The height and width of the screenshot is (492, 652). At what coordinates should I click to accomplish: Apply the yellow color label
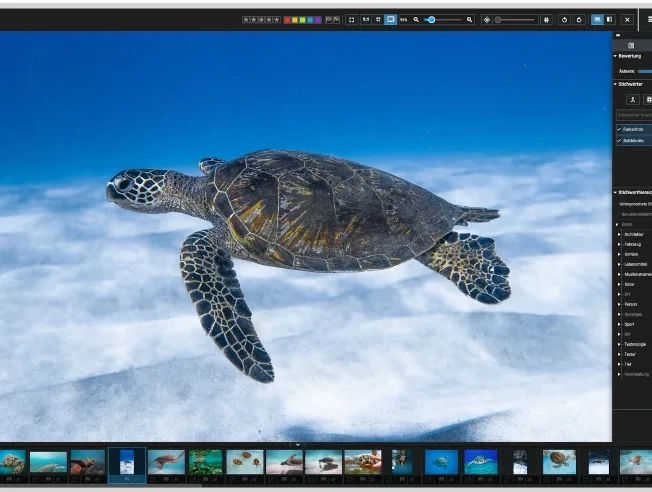(295, 20)
